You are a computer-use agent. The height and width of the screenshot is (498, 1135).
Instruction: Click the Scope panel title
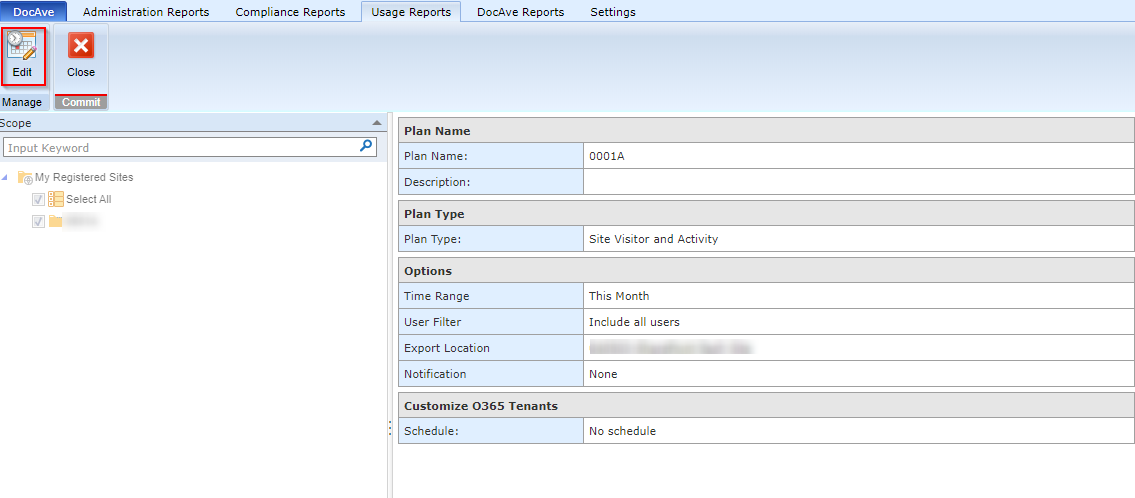pyautogui.click(x=15, y=123)
